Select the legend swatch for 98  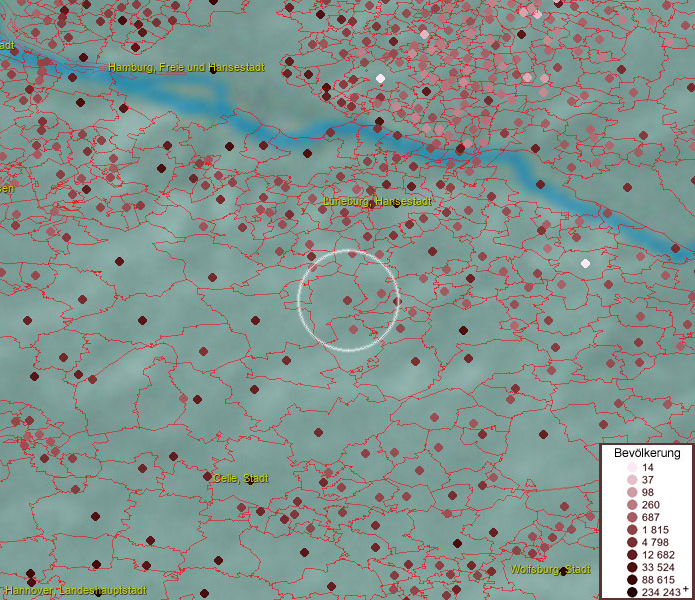[x=632, y=492]
